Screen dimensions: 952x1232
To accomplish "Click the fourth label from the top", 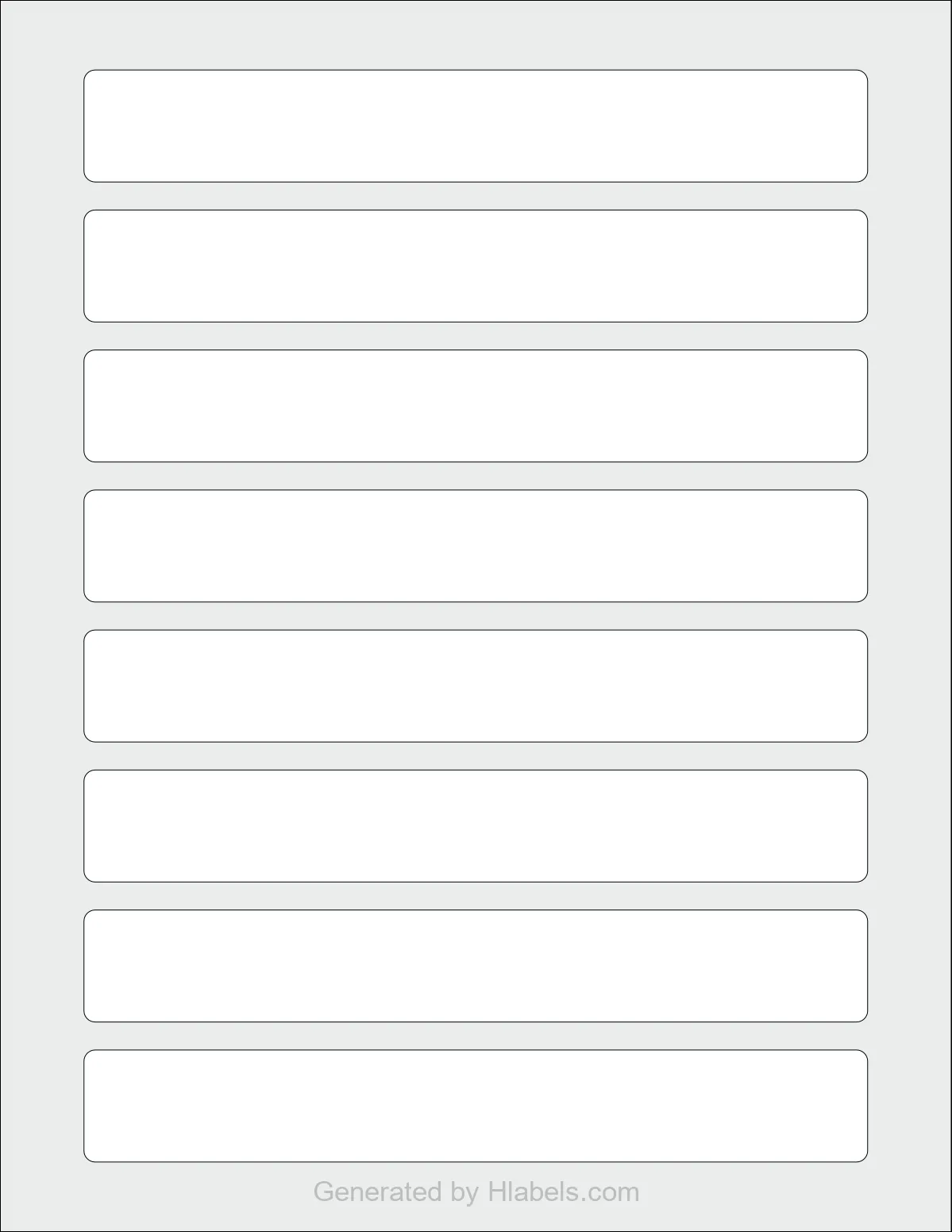I will (x=476, y=546).
